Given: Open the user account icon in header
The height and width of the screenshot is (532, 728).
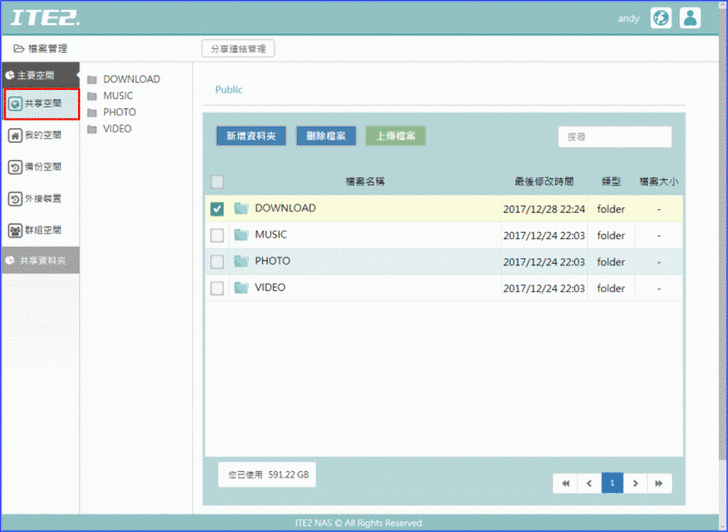Looking at the screenshot, I should (690, 18).
